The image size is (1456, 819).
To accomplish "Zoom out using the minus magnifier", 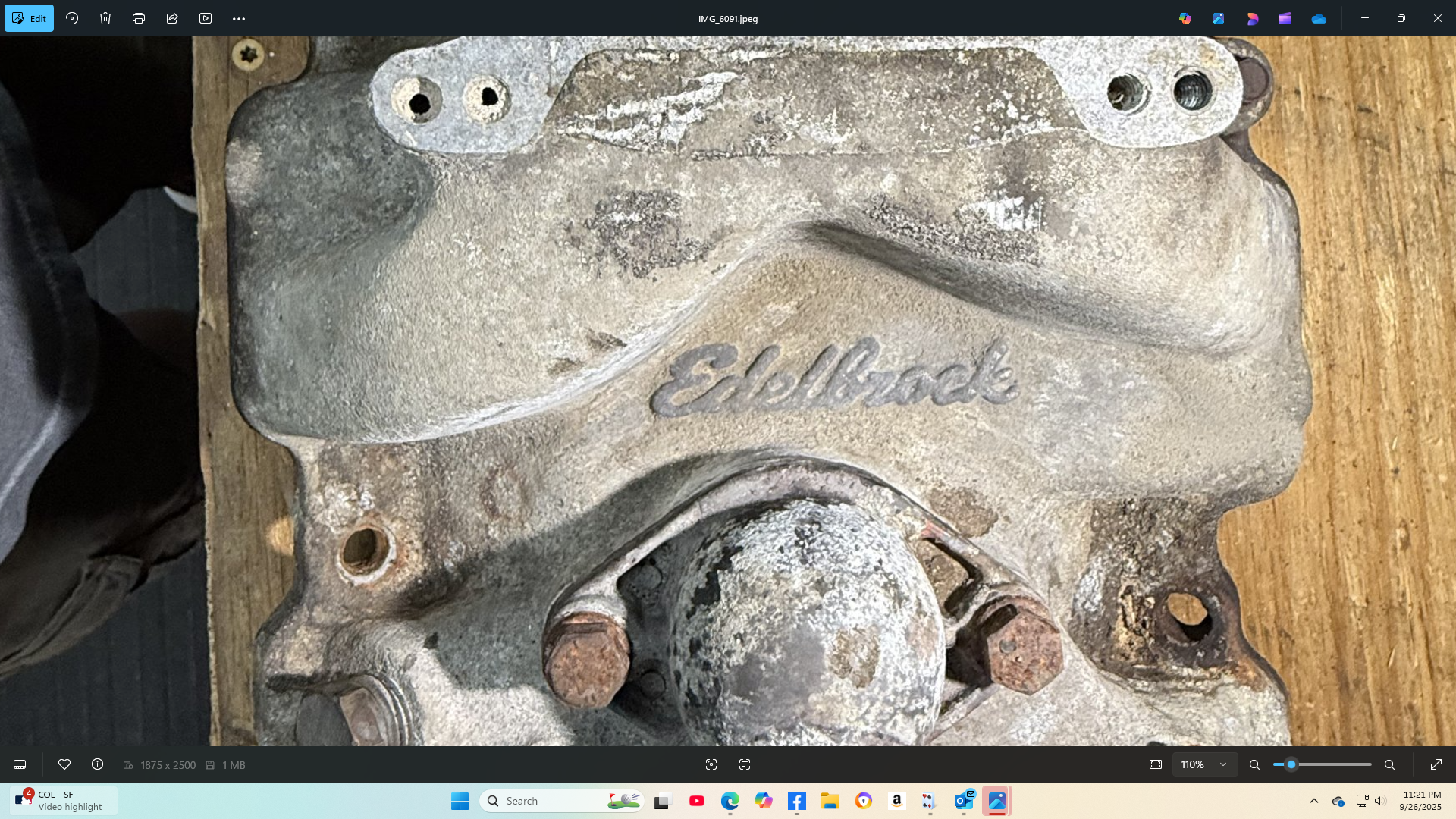I will pos(1255,765).
